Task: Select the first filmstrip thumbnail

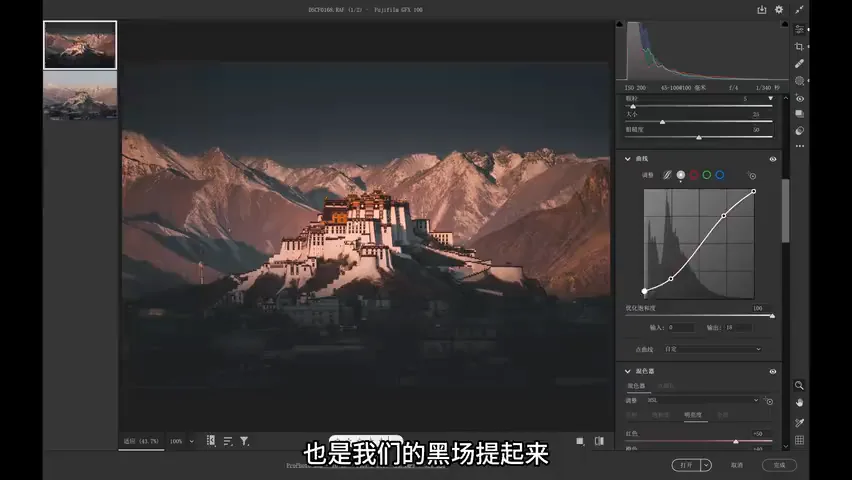Action: tap(80, 45)
